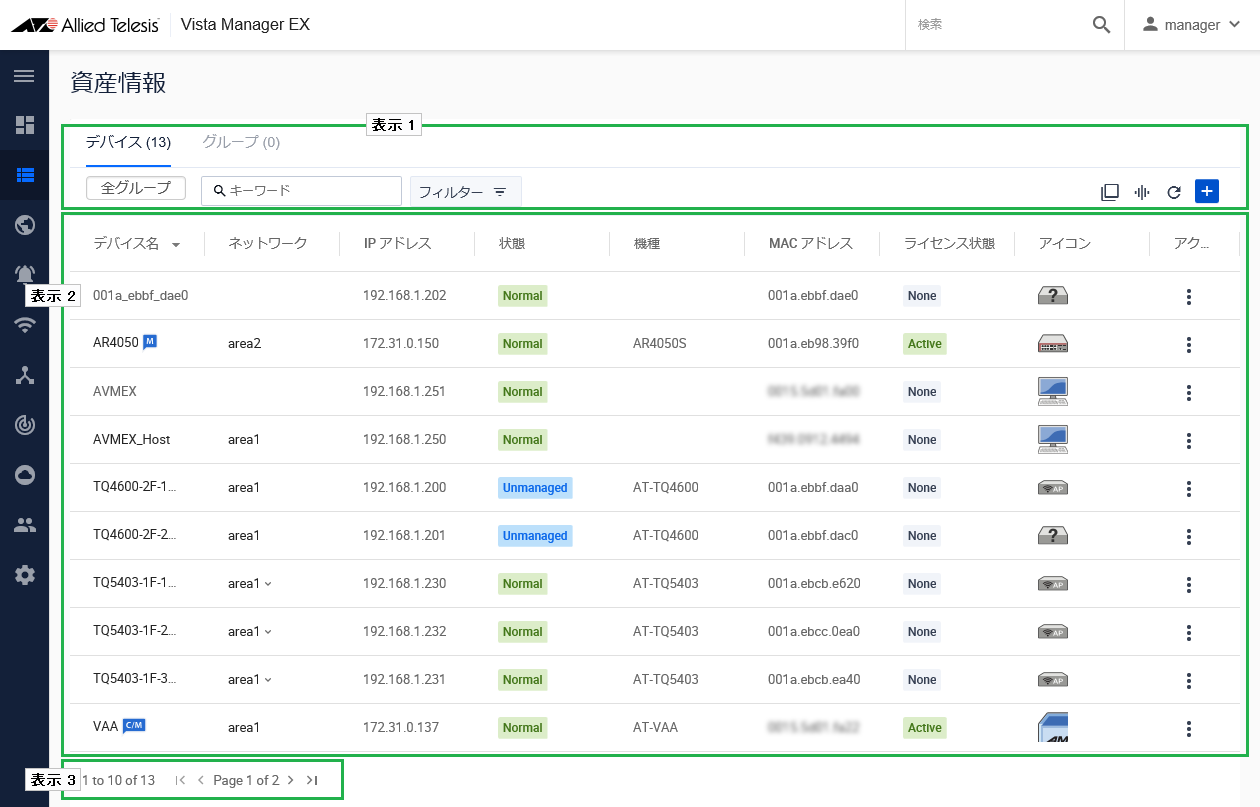Image resolution: width=1260 pixels, height=807 pixels.
Task: Expand the area1 dropdown for 192.168.1.232 row
Action: click(268, 632)
